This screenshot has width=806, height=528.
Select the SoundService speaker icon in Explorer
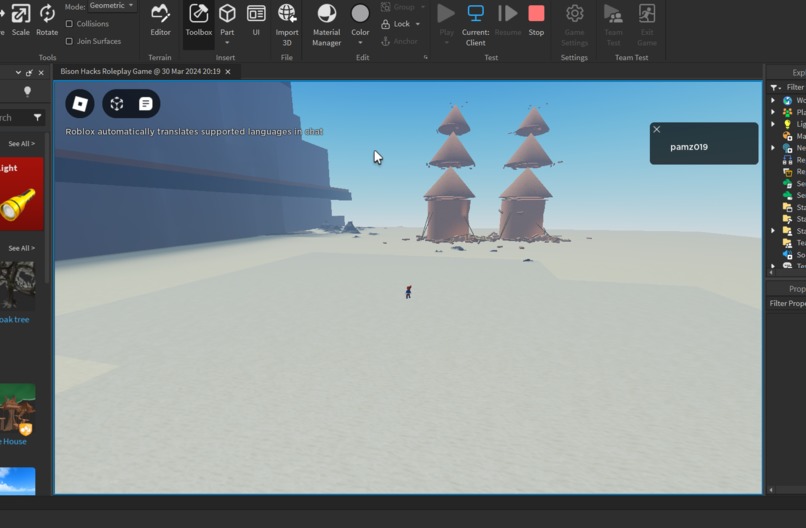[x=787, y=254]
